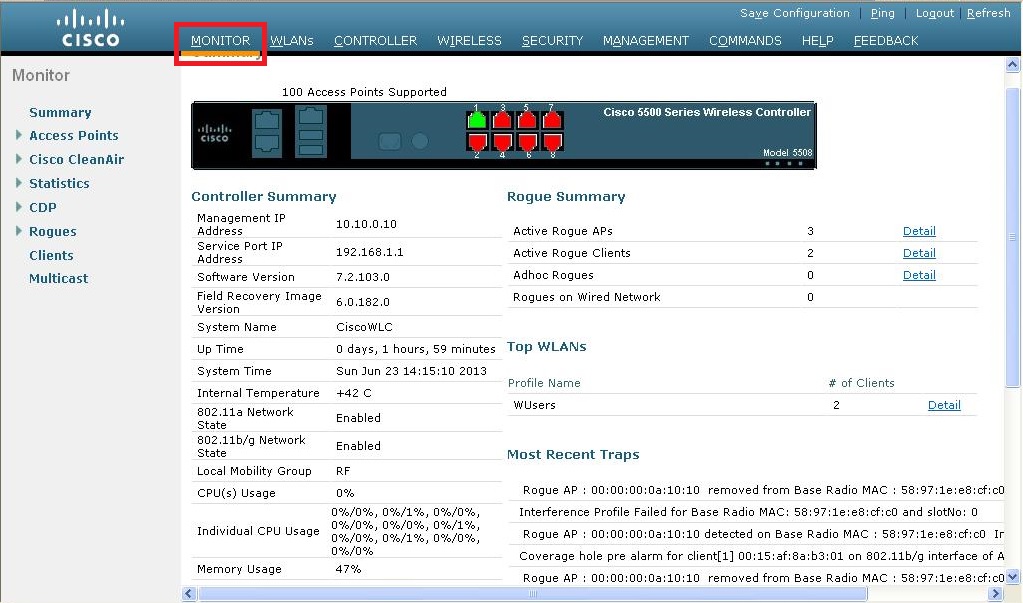This screenshot has height=603, width=1023.
Task: Click System Name value CiscoWLC
Action: [x=364, y=327]
